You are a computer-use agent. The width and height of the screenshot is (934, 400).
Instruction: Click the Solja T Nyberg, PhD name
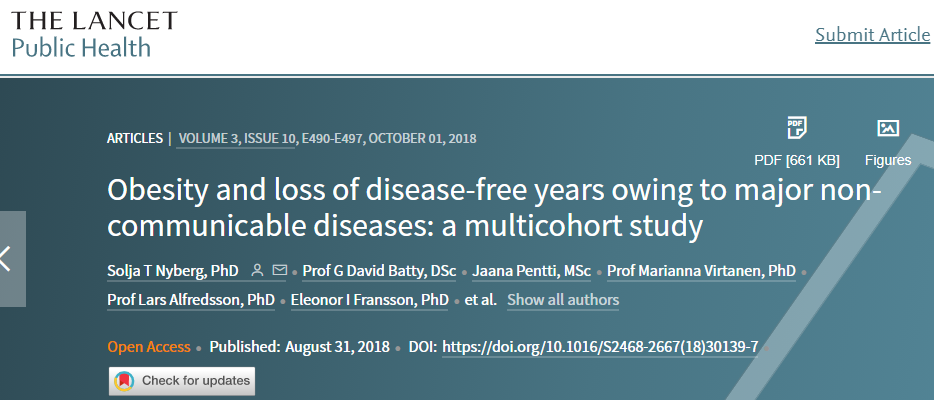coord(173,271)
